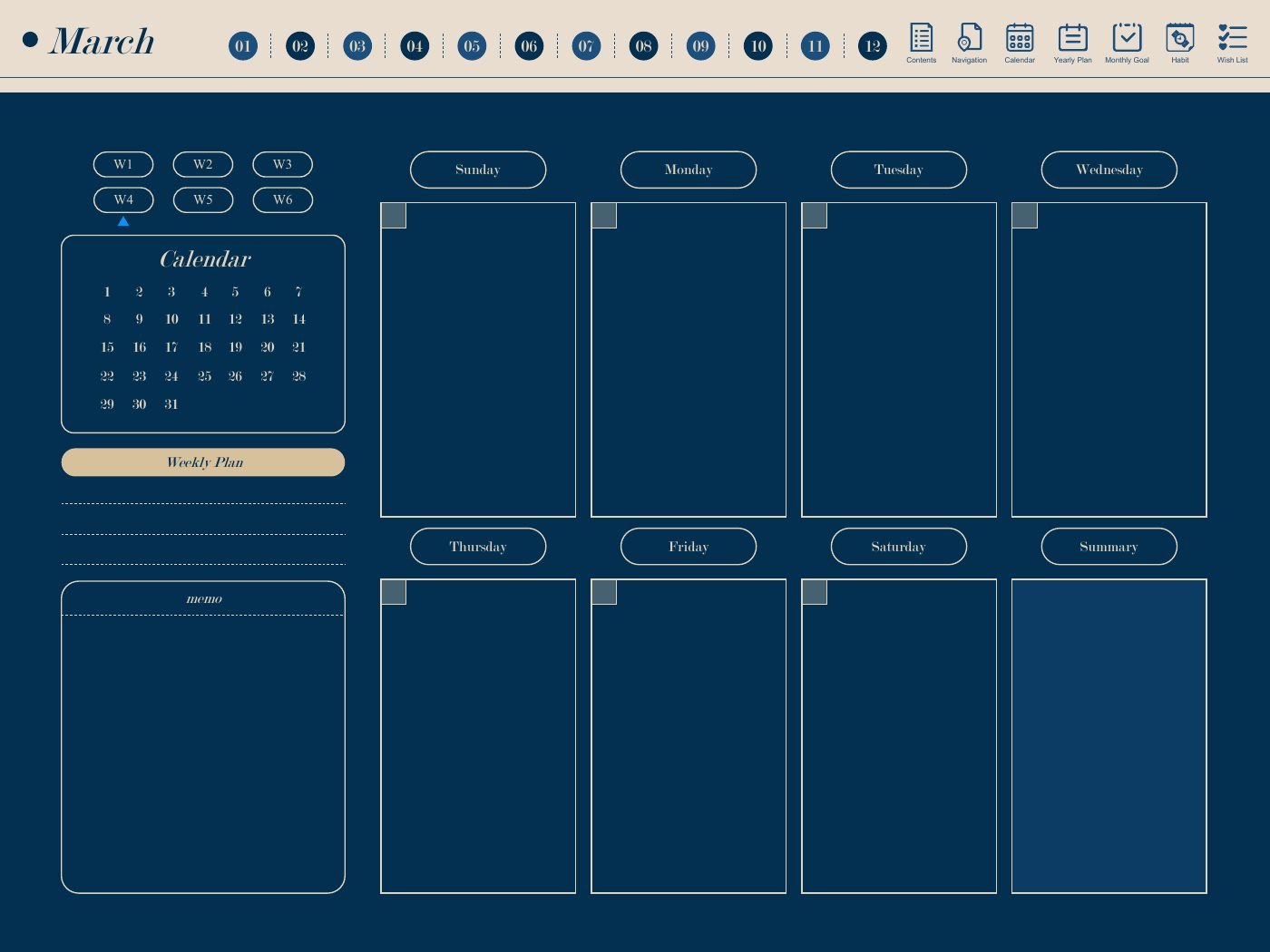1270x952 pixels.
Task: Switch to the W2 week tab
Action: (x=203, y=164)
